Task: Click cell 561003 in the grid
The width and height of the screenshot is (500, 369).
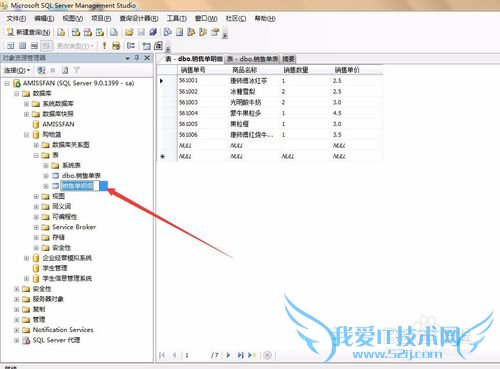Action: pos(203,102)
